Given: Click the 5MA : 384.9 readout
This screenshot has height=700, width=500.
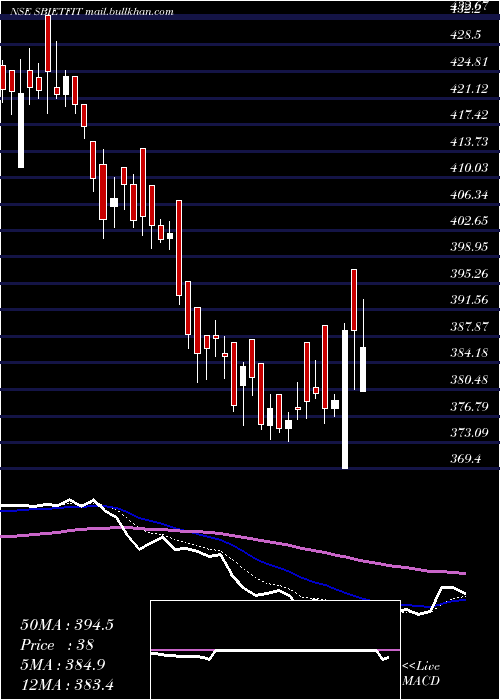Looking at the screenshot, I should [x=63, y=665].
